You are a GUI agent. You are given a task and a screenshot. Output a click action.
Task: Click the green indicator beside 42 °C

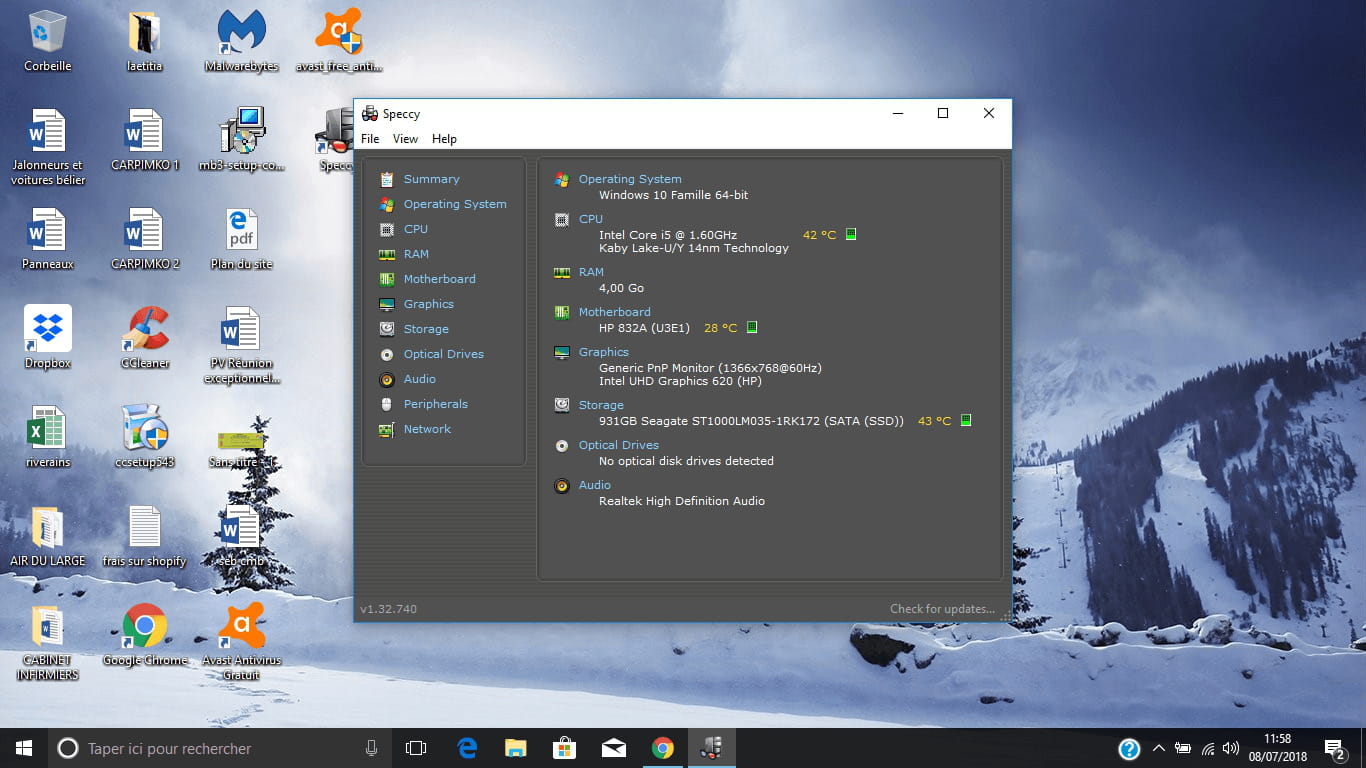coord(851,235)
